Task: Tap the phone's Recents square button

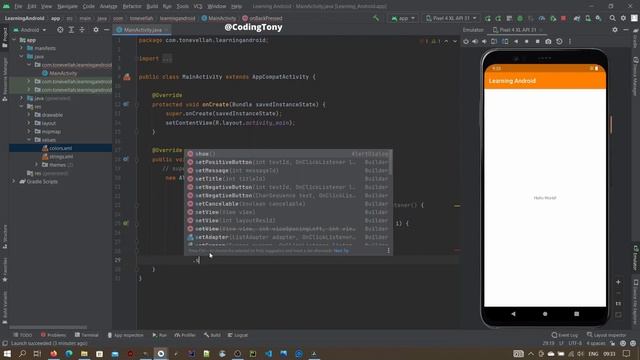Action: tap(576, 314)
